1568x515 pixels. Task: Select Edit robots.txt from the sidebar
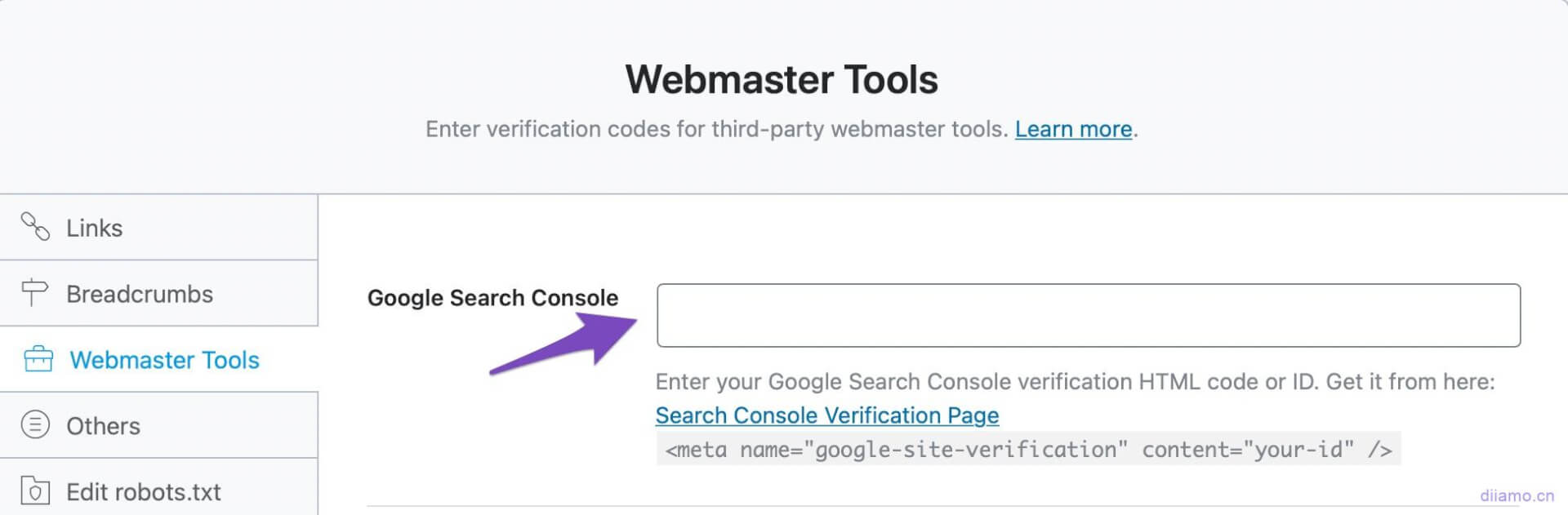coord(143,490)
